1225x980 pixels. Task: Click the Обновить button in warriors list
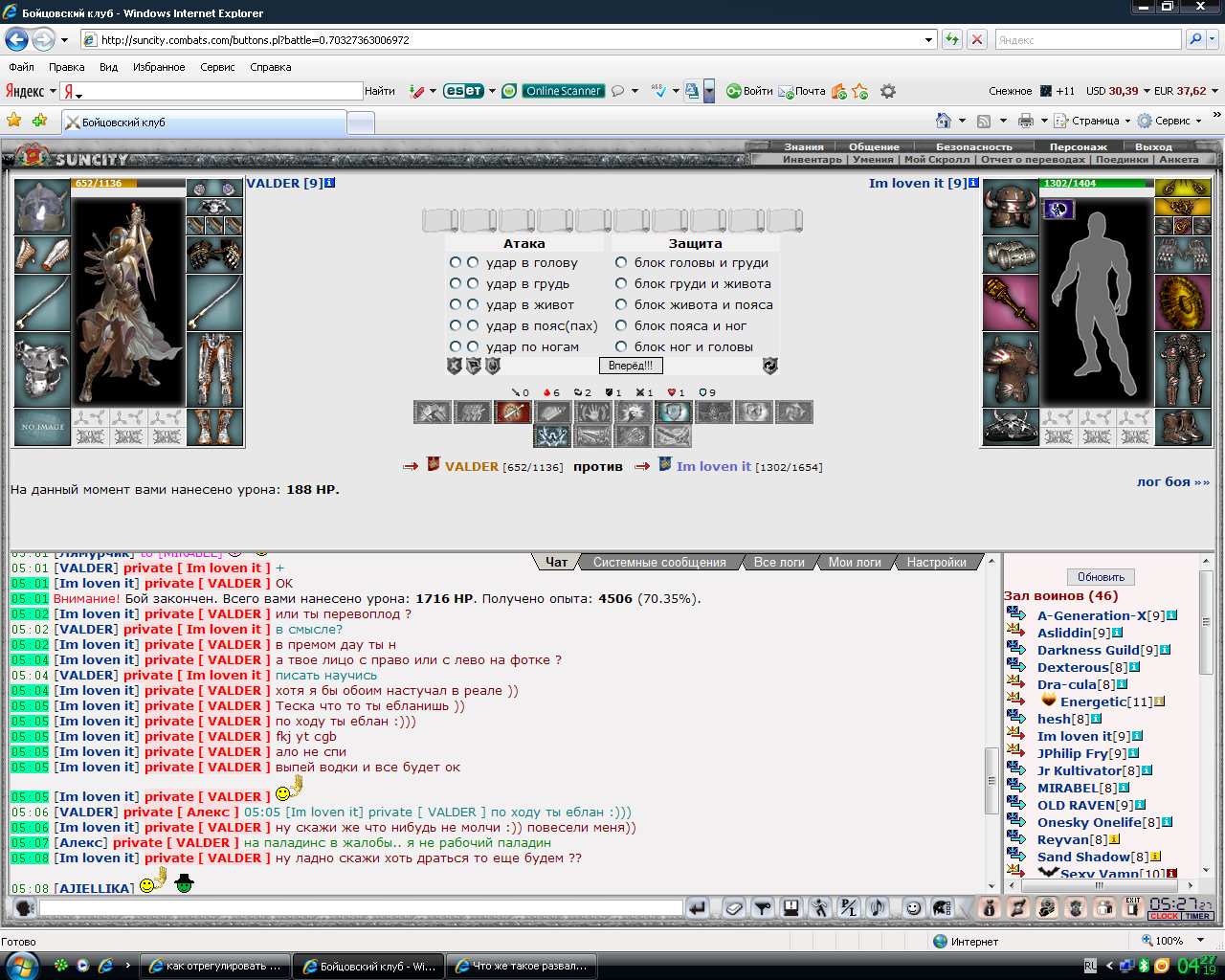tap(1101, 577)
